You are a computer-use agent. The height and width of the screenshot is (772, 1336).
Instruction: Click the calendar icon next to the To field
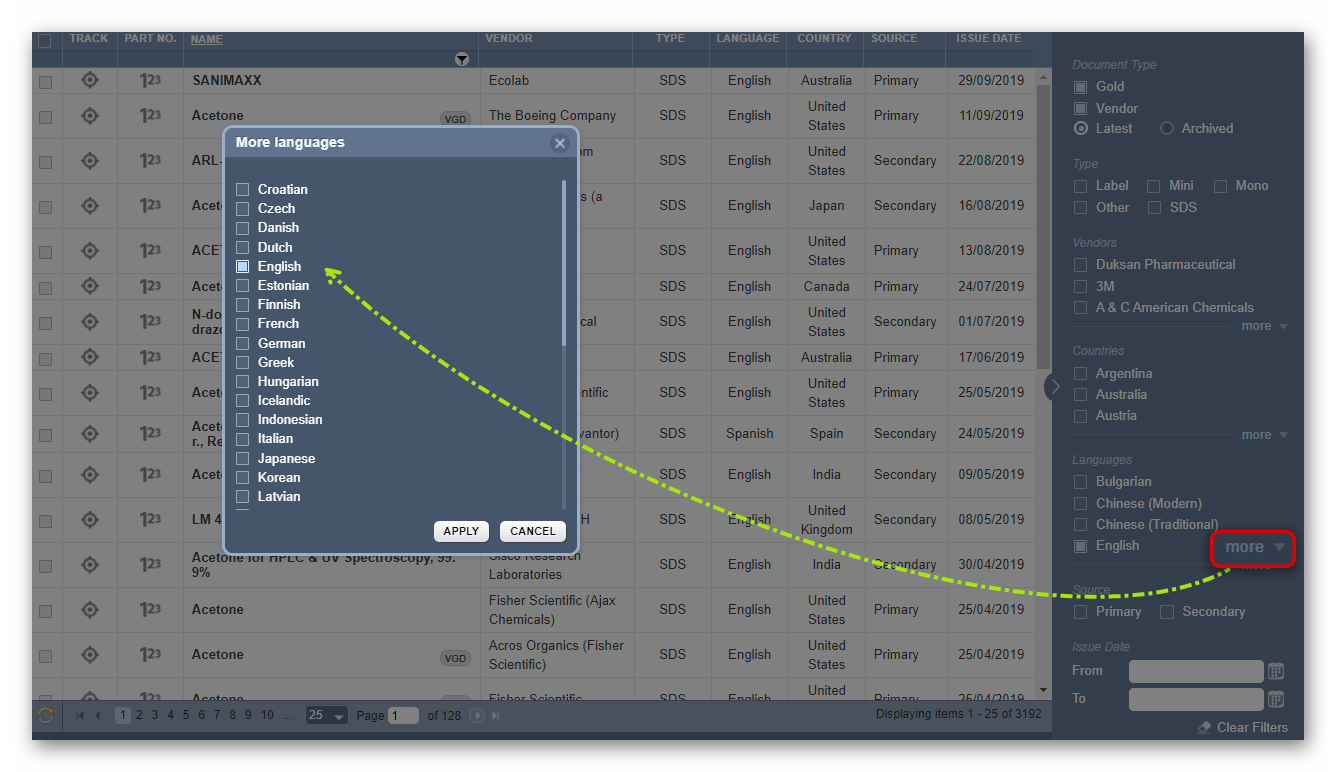click(1276, 699)
